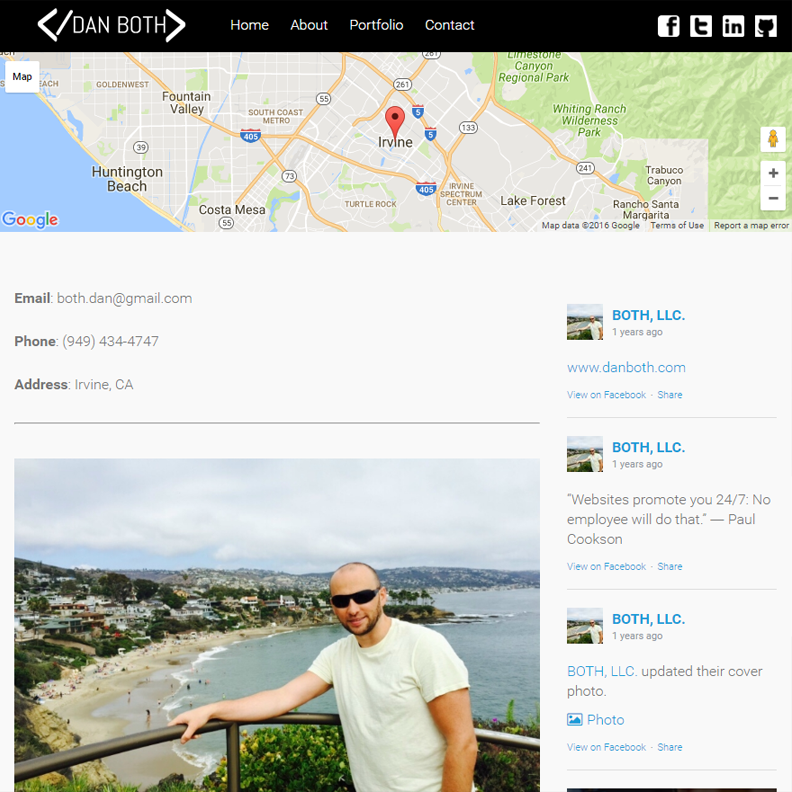792x792 pixels.
Task: Open the Contact menu item
Action: tap(450, 25)
